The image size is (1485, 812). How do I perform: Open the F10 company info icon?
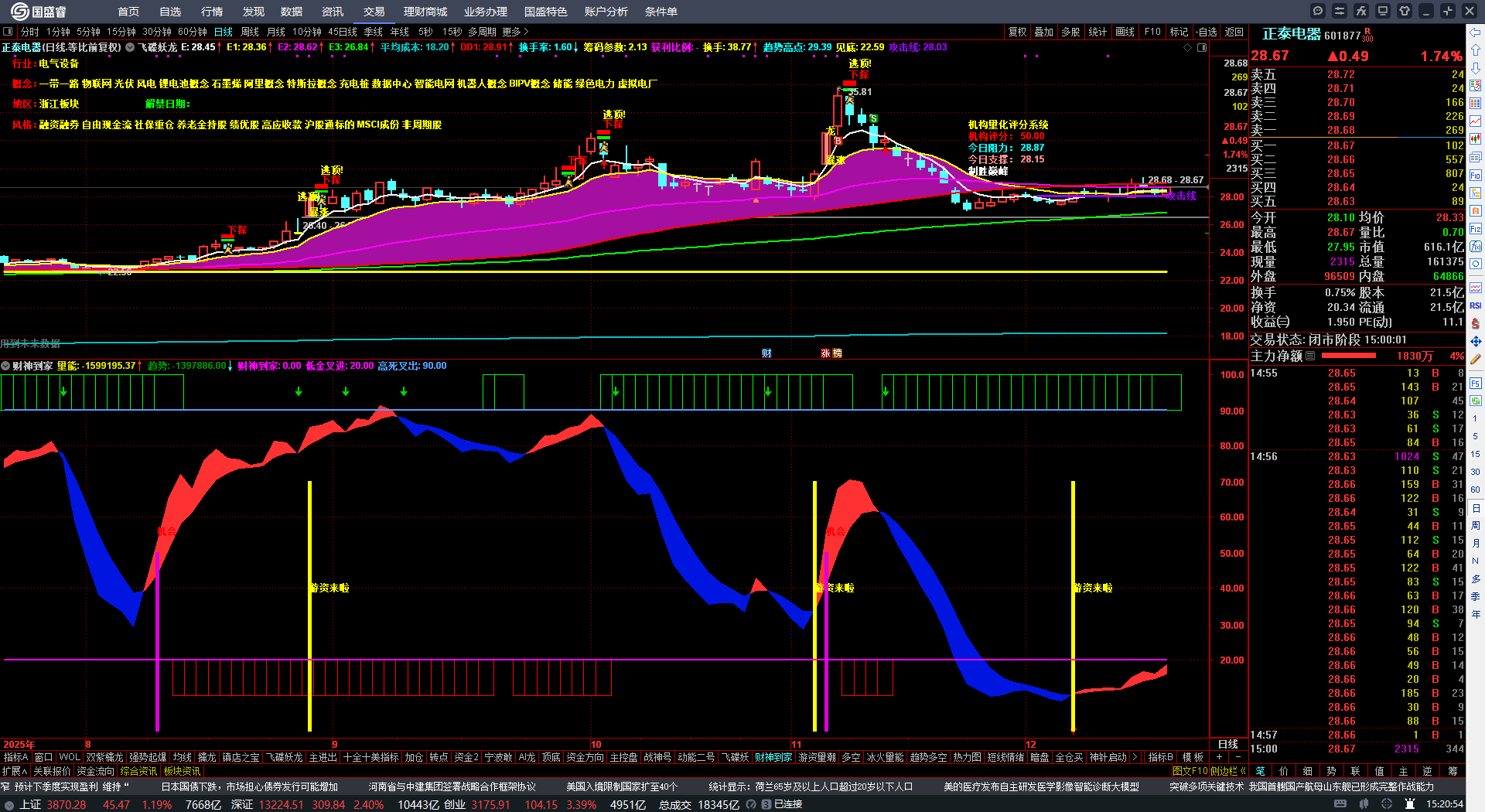click(1476, 176)
